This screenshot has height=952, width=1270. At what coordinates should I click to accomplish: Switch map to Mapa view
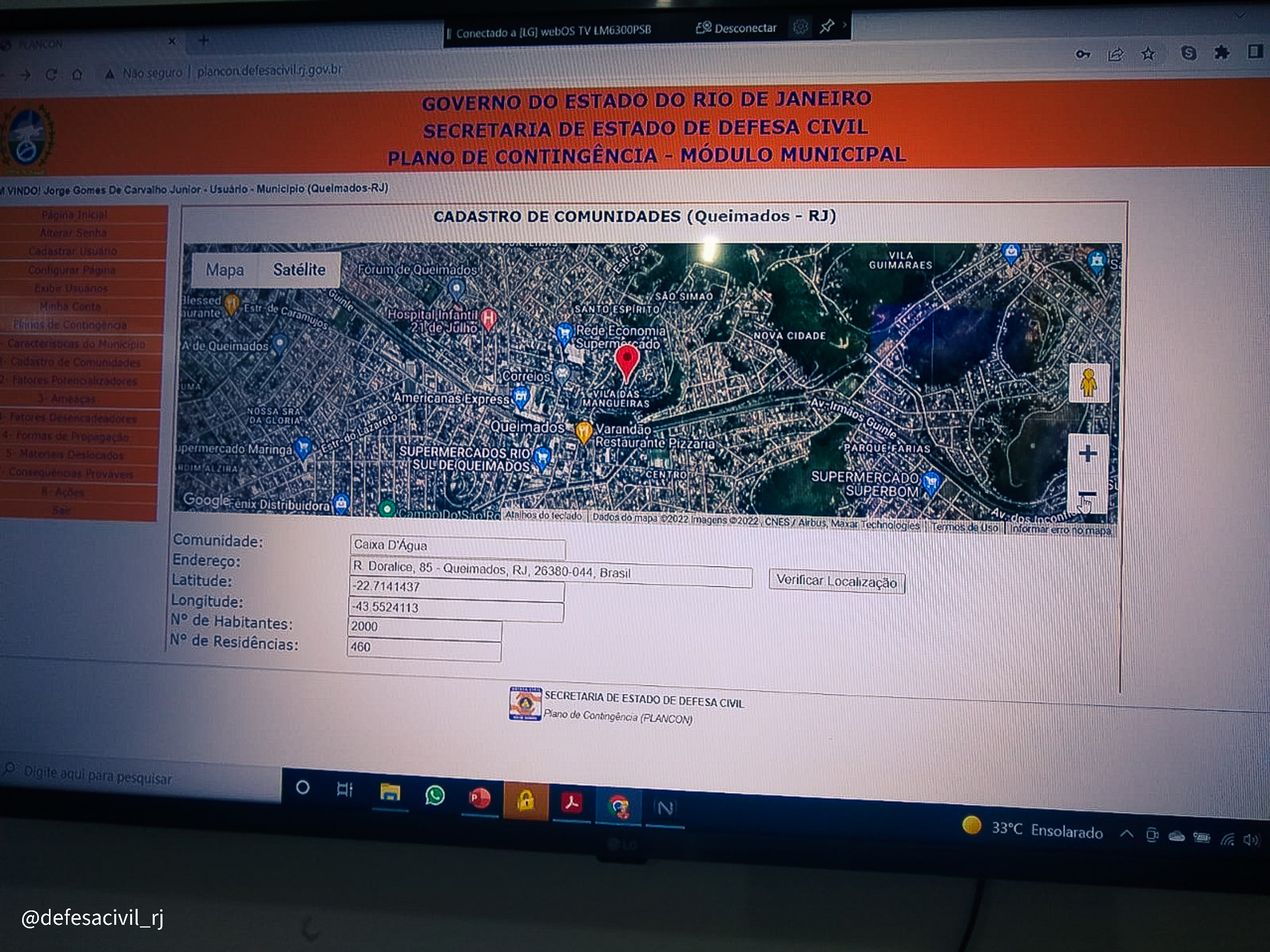pos(225,270)
